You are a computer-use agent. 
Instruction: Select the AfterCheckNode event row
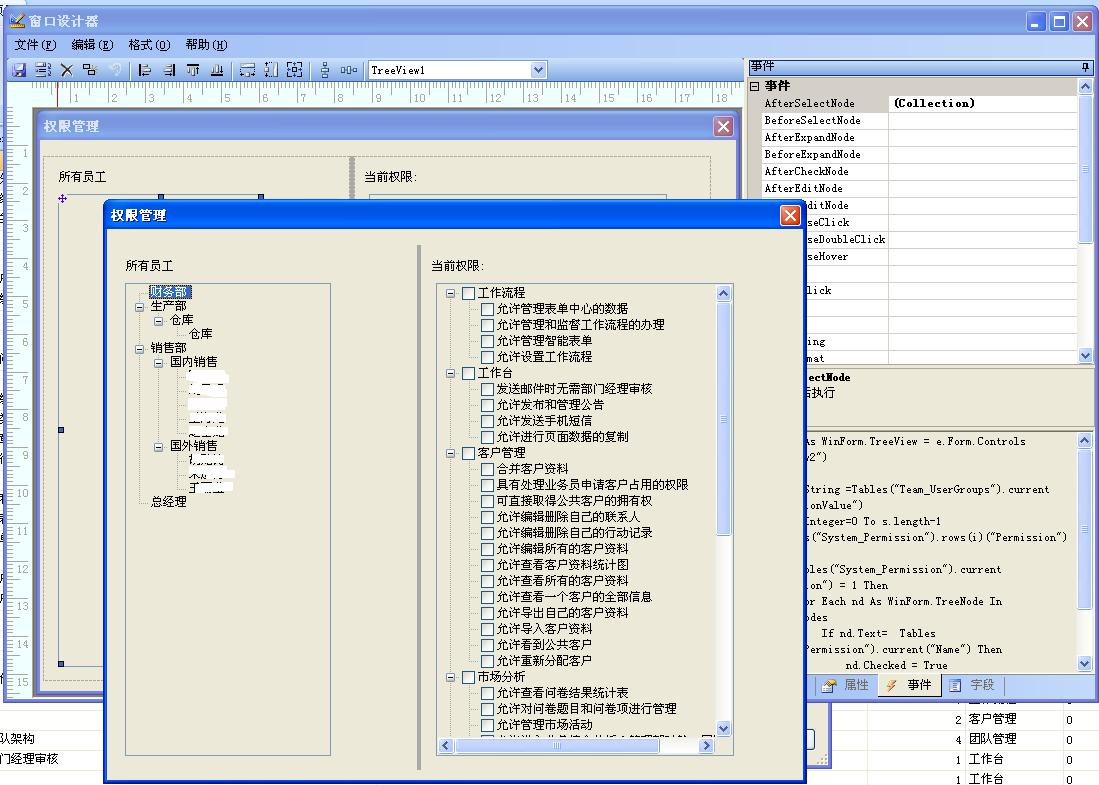click(x=810, y=171)
